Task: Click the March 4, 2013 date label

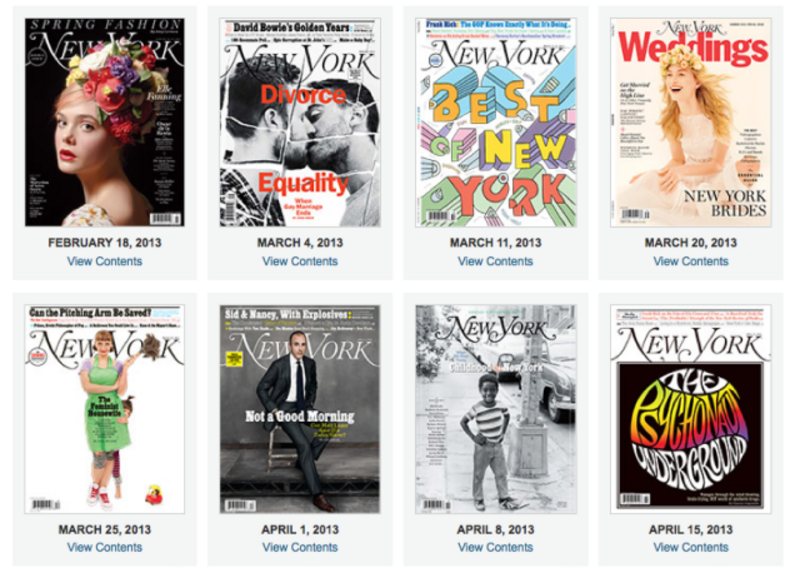Action: (x=300, y=242)
